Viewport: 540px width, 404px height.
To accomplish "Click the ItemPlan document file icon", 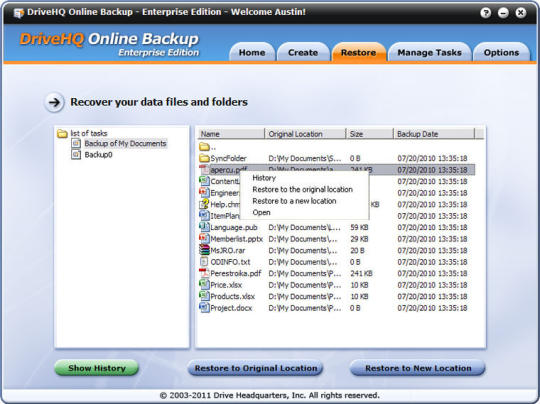I will 204,216.
